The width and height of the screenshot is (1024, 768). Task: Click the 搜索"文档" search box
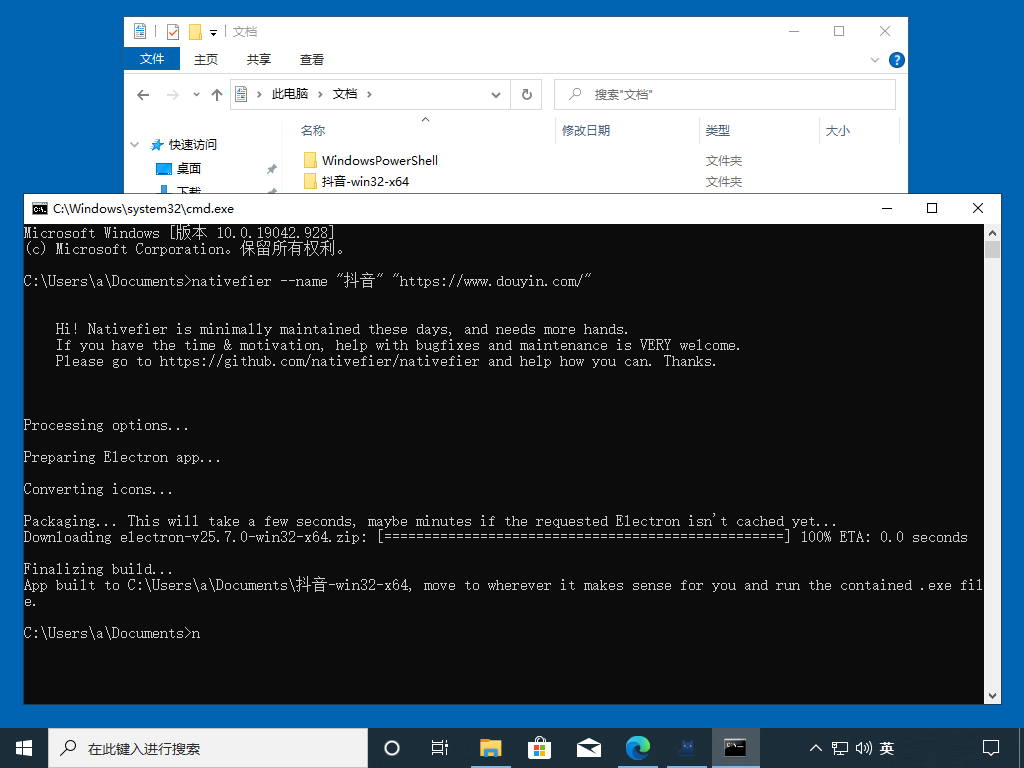tap(724, 95)
